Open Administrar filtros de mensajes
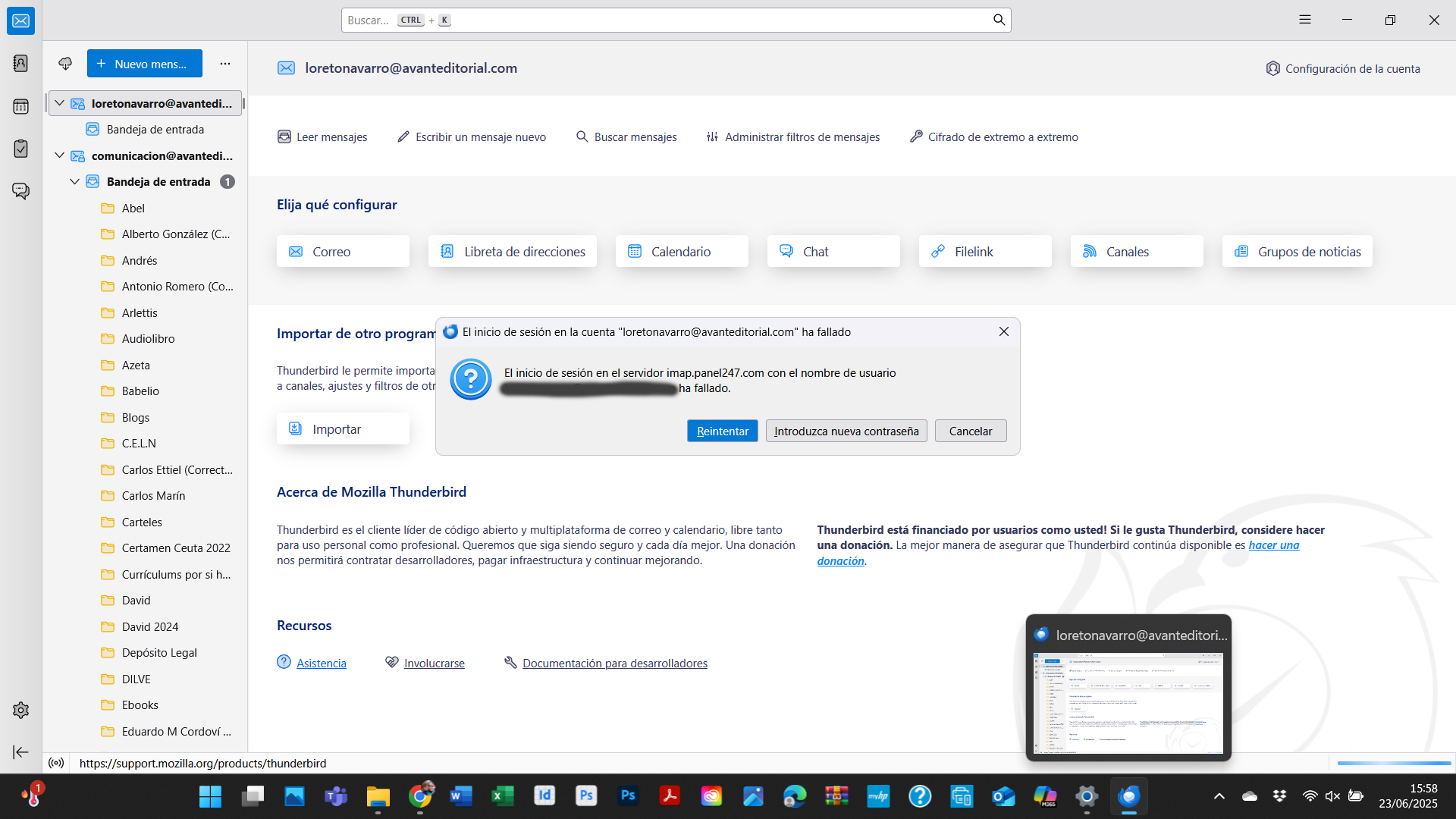Viewport: 1456px width, 819px height. pyautogui.click(x=793, y=137)
